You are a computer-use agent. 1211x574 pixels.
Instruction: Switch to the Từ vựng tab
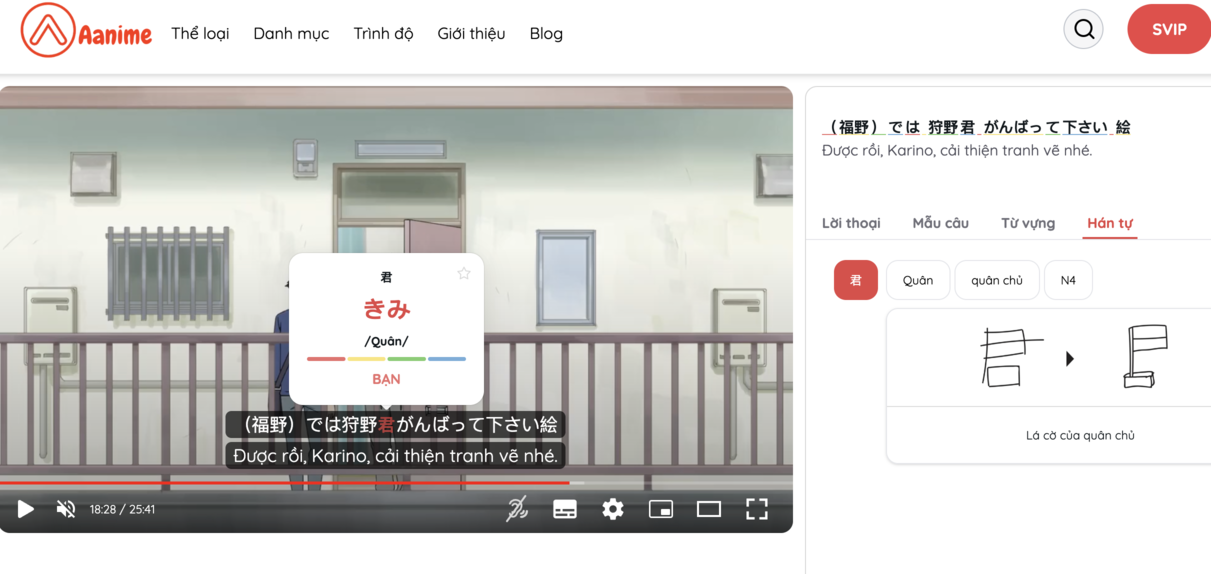1028,223
